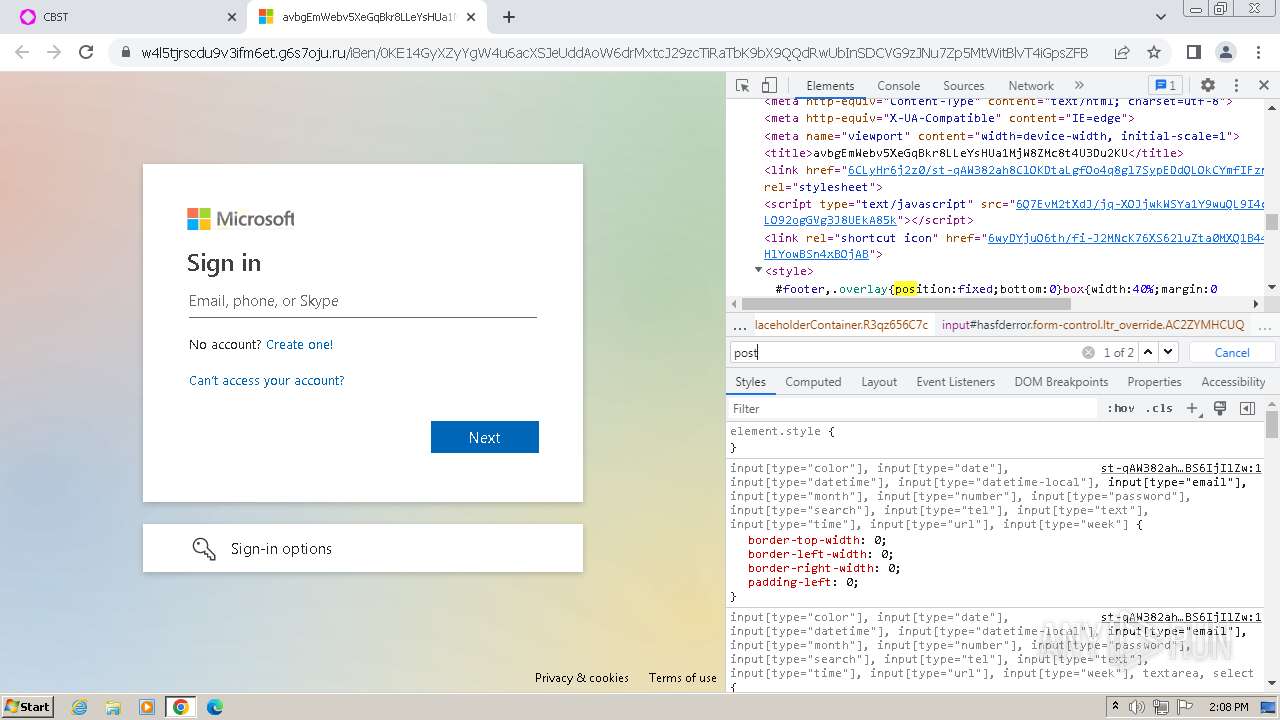Click the browser back arrow
Image resolution: width=1280 pixels, height=720 pixels.
click(x=22, y=52)
